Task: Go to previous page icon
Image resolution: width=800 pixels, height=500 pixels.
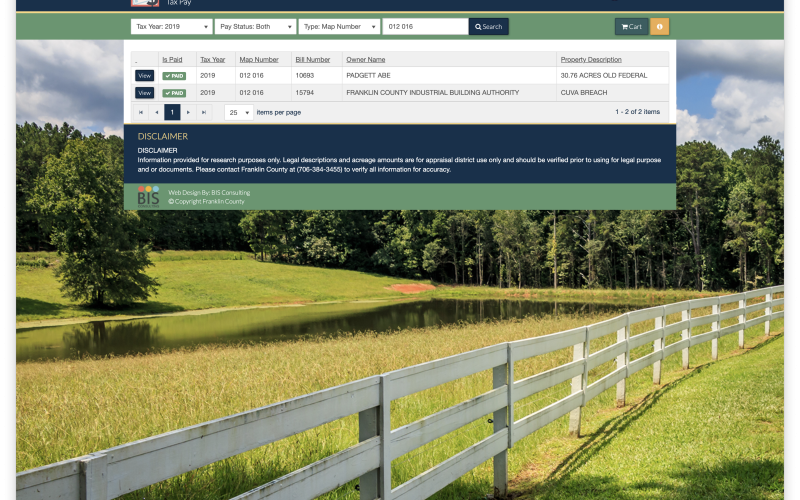Action: point(157,112)
